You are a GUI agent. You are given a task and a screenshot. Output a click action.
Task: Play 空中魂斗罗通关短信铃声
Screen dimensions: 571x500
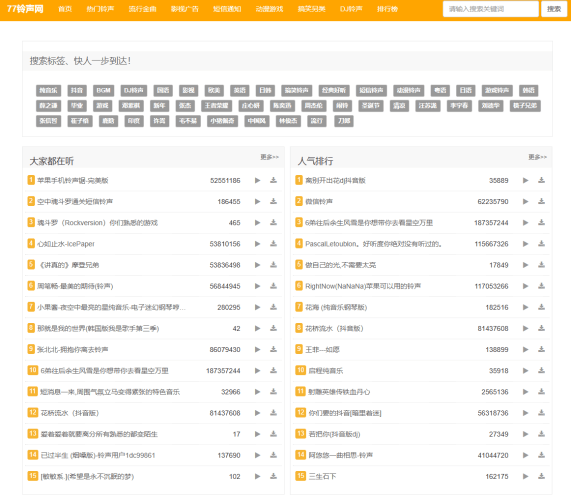pyautogui.click(x=257, y=201)
